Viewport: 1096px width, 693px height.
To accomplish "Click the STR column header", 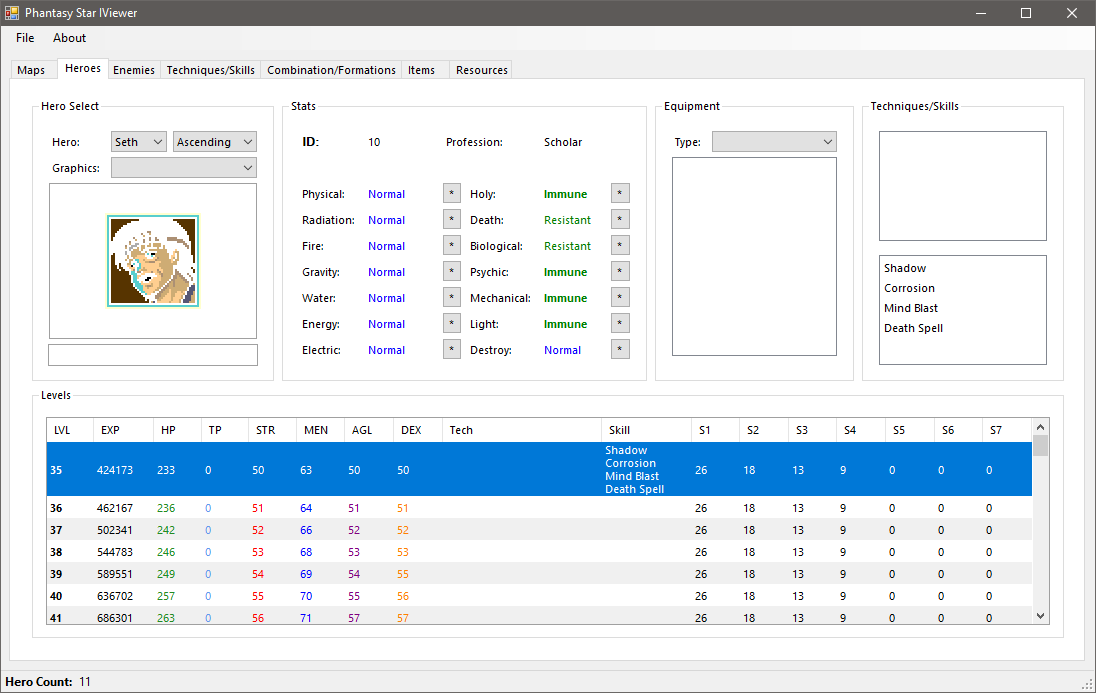I will (x=273, y=430).
